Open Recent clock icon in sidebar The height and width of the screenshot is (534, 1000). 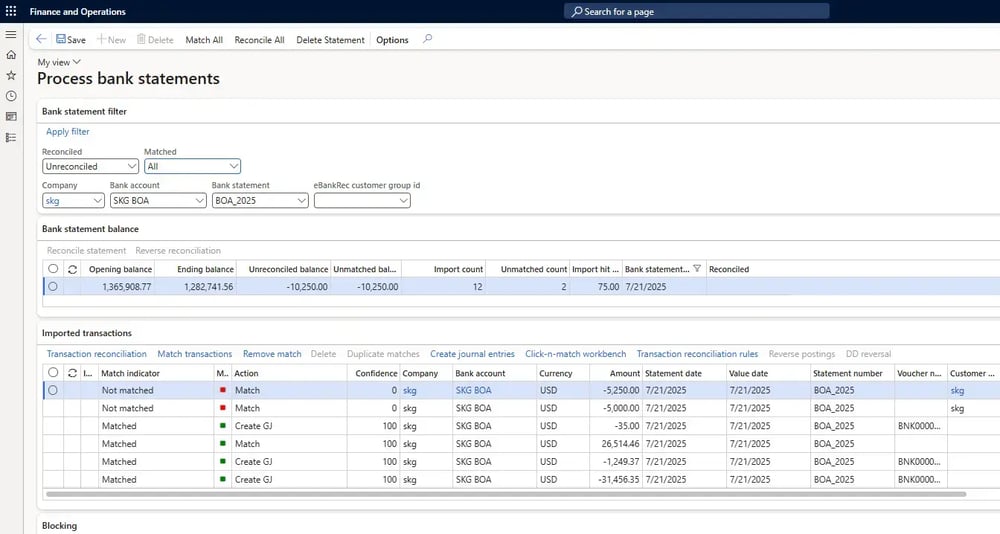(11, 96)
